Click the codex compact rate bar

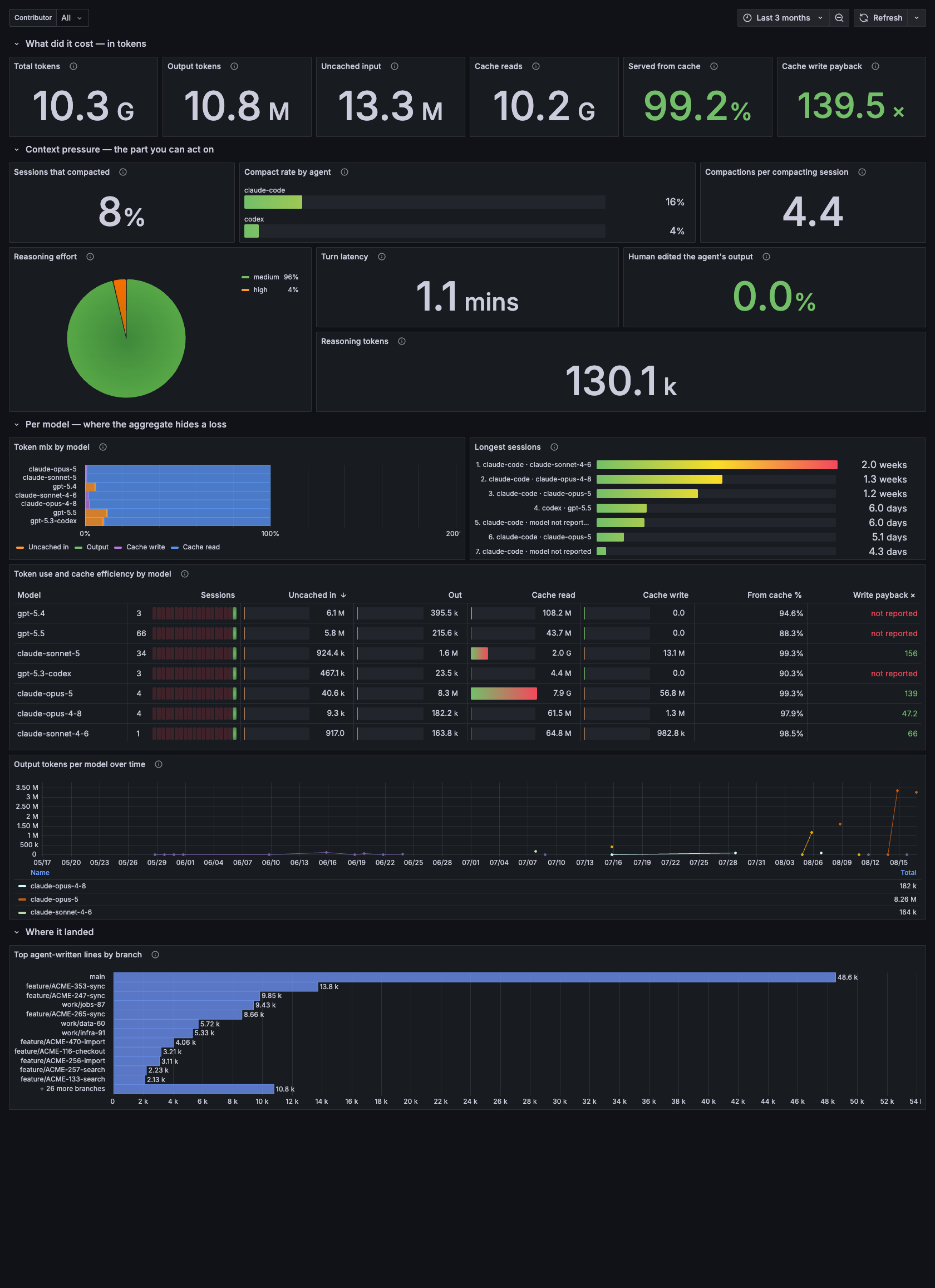coord(252,231)
